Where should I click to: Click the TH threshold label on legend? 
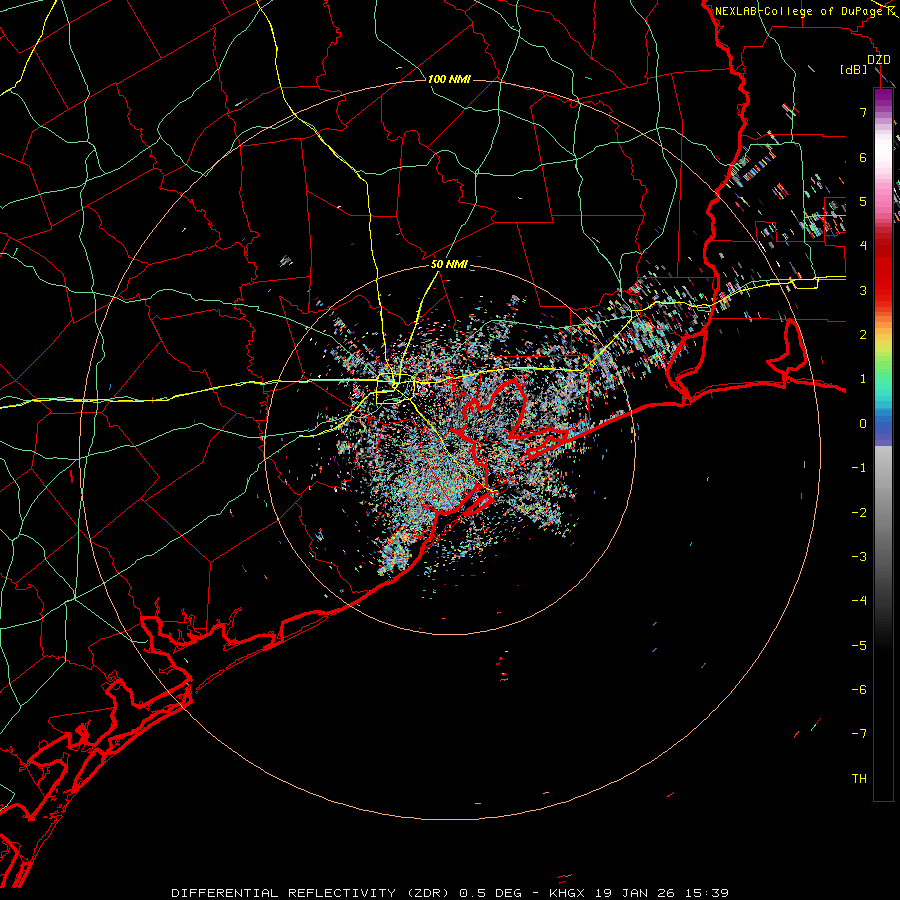pos(859,778)
